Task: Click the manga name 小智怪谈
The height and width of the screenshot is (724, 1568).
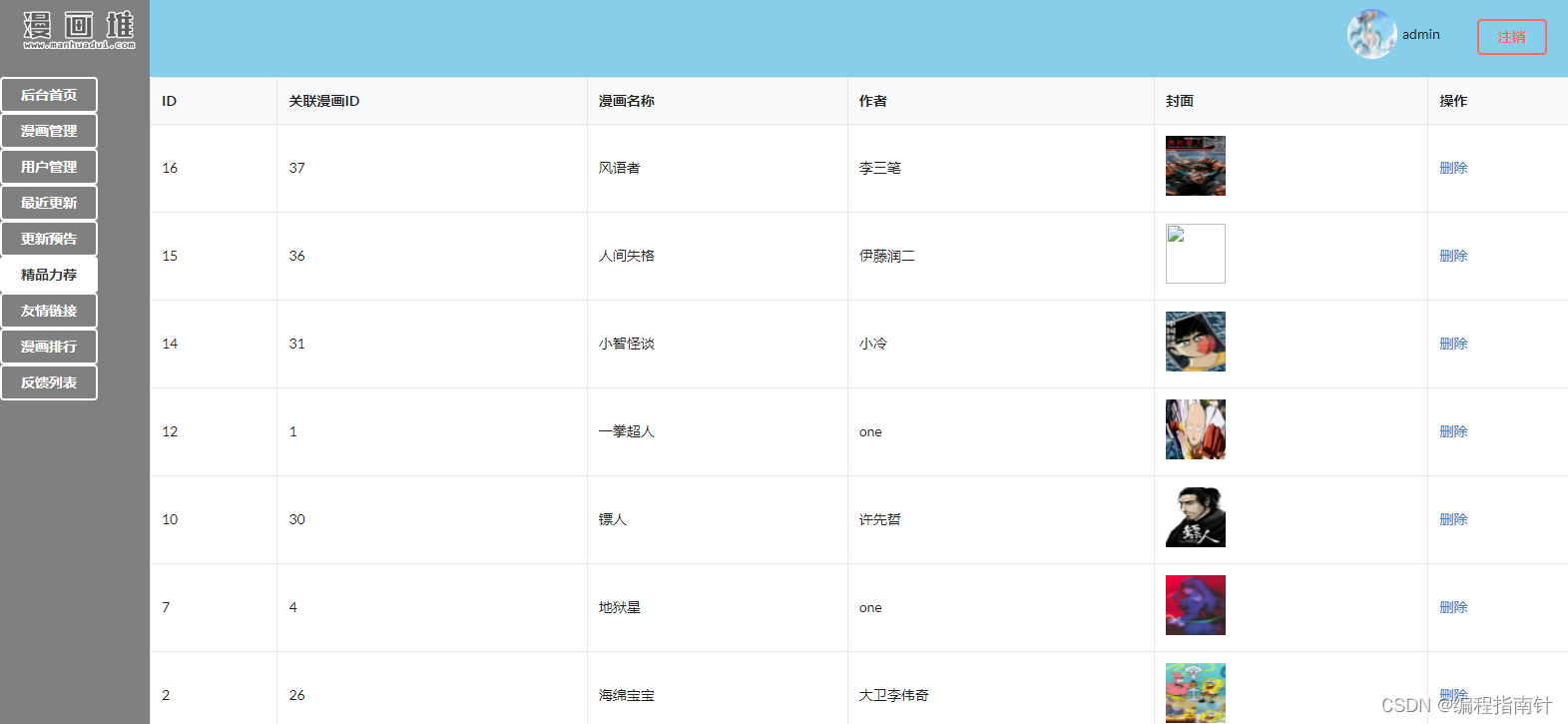Action: click(627, 344)
